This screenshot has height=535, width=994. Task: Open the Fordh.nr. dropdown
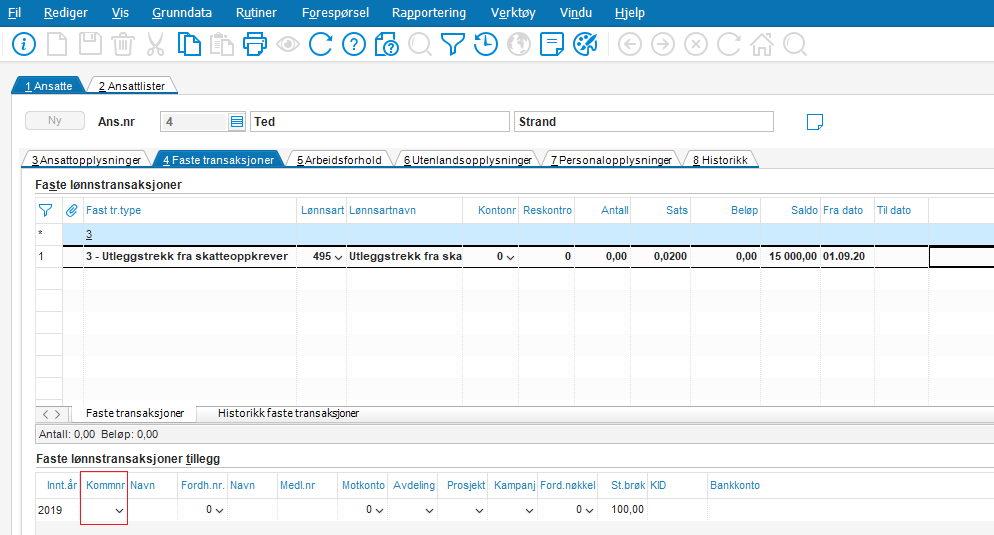(x=219, y=510)
